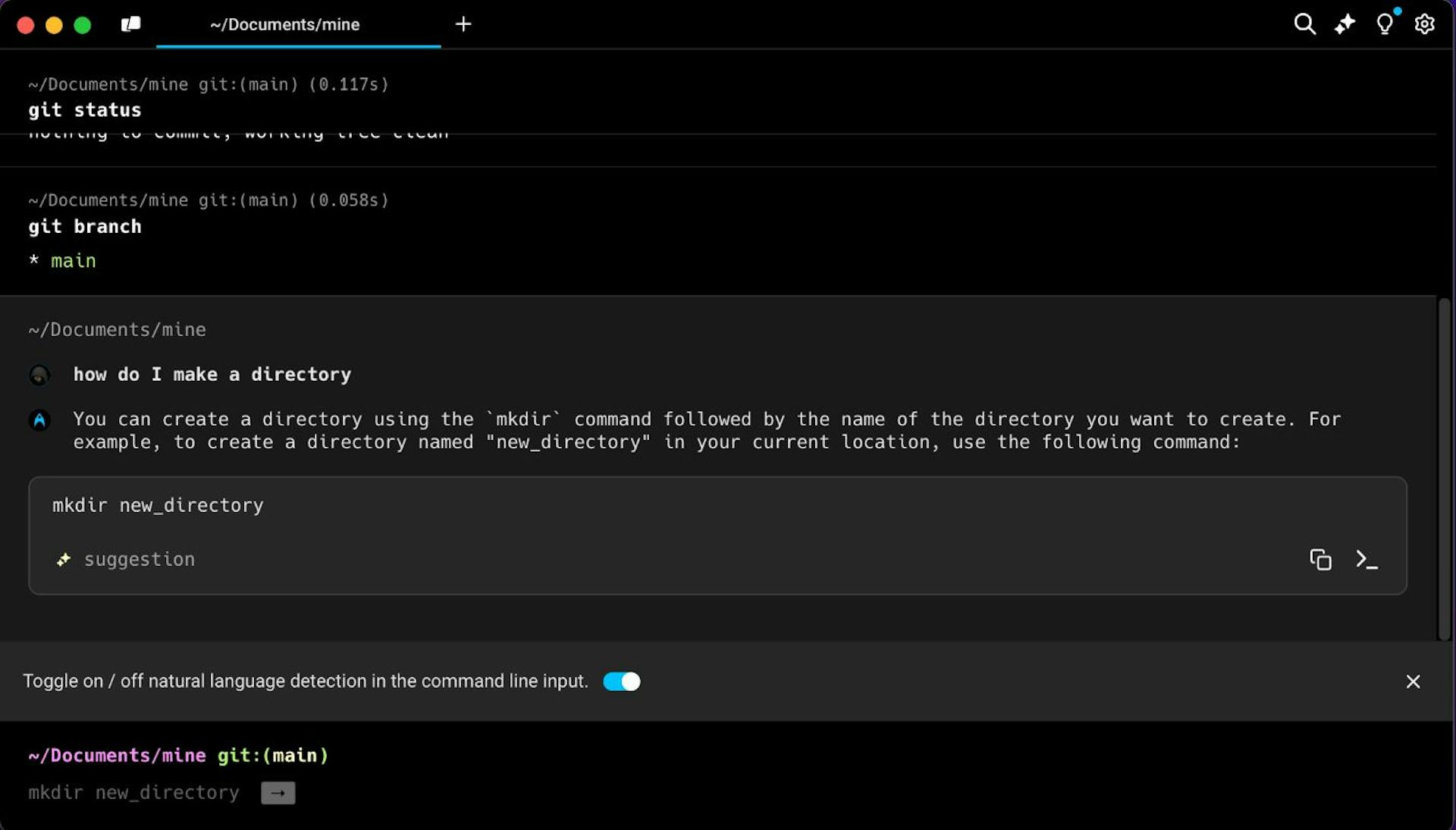Click the AI assistant avatar beside the answer

39,420
